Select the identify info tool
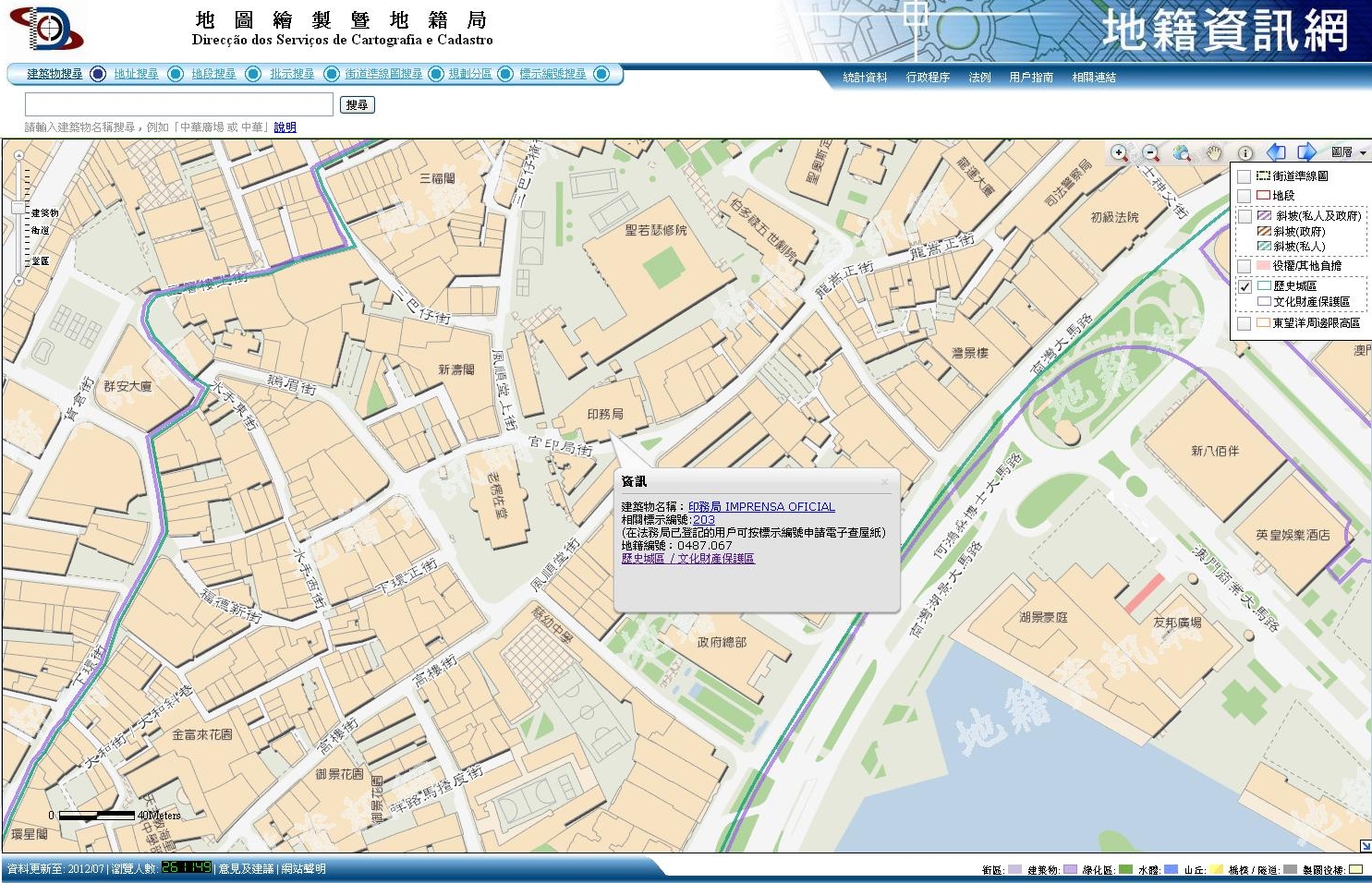 (1245, 153)
